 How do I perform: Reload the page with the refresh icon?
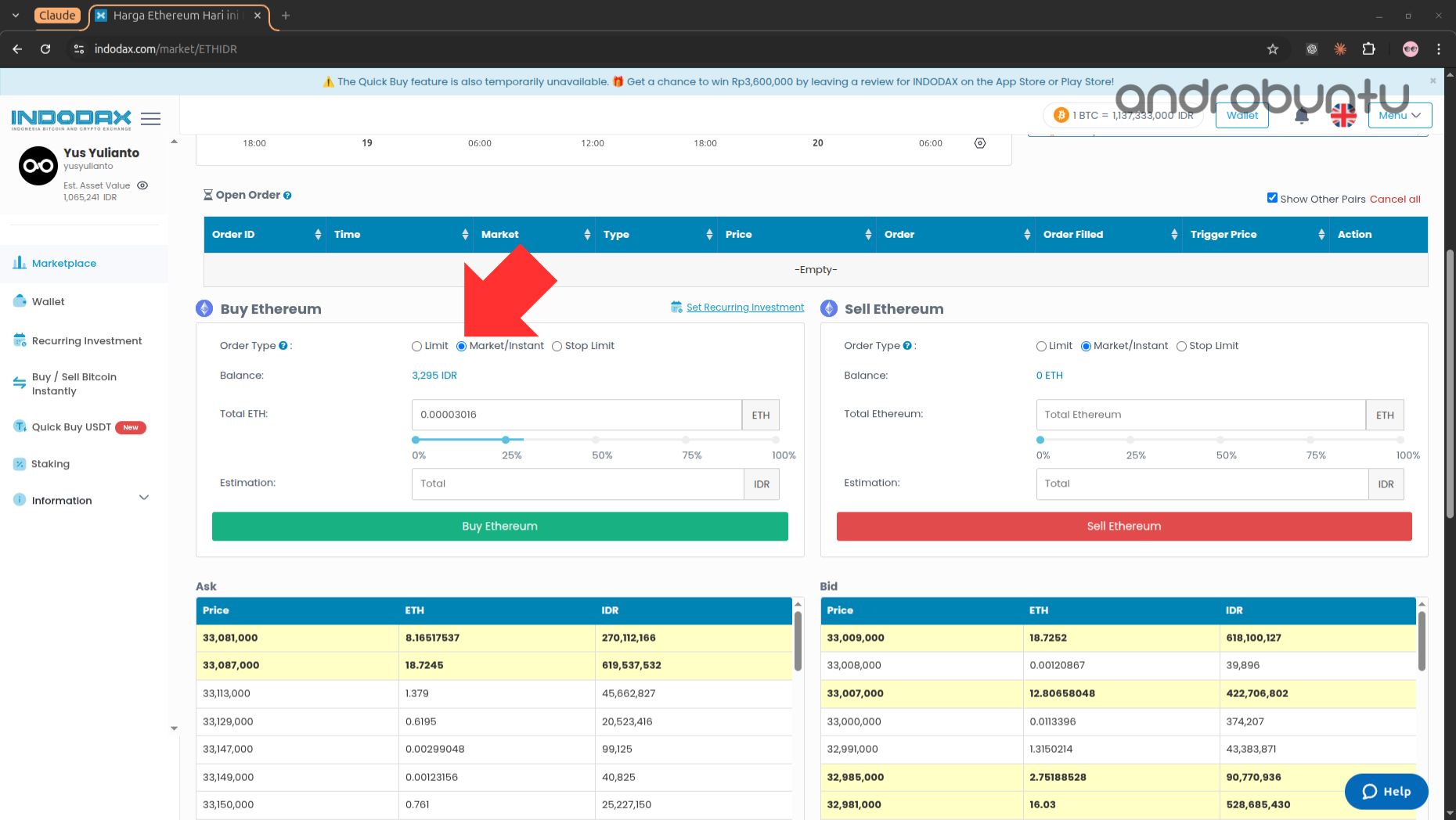pos(45,49)
